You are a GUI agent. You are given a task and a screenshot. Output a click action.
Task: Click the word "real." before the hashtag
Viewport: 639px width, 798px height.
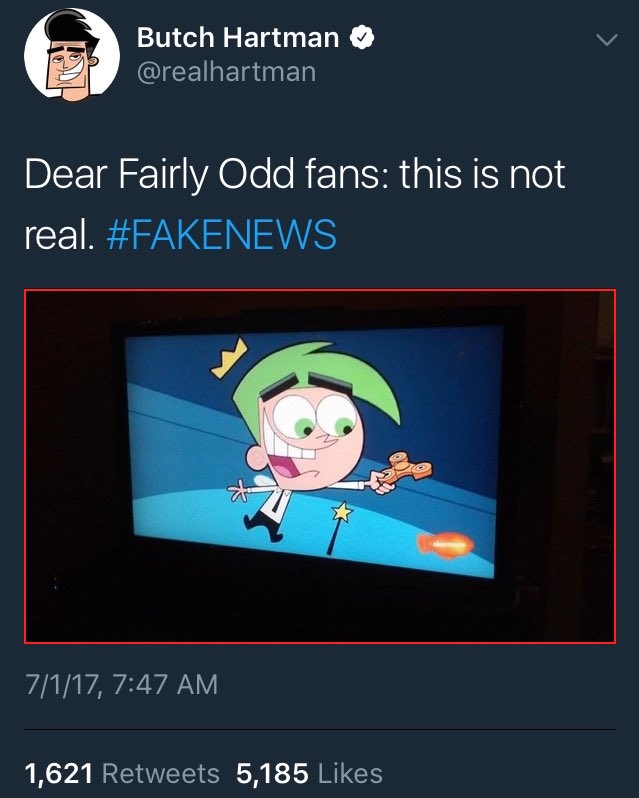tap(60, 235)
